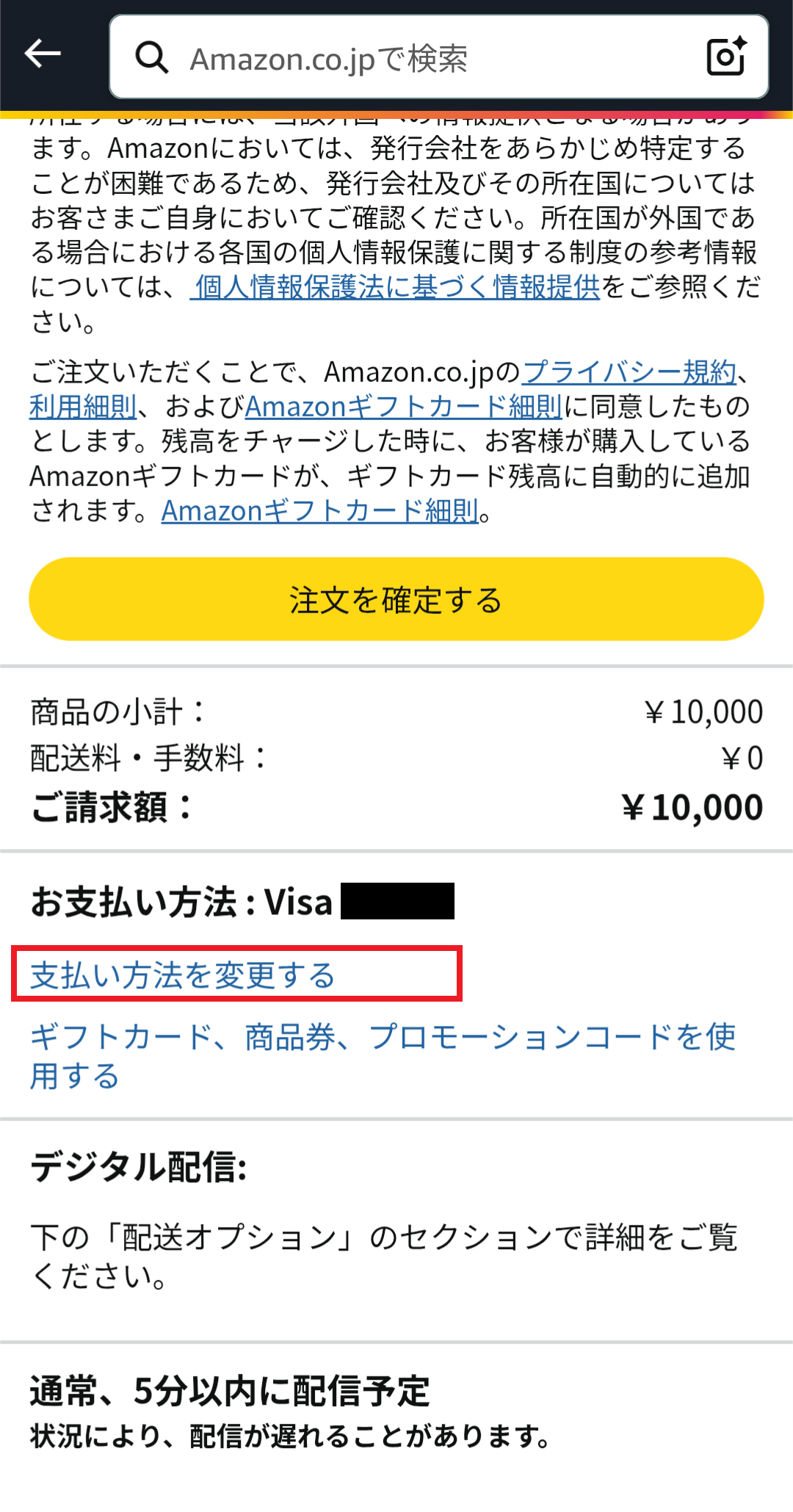Image resolution: width=793 pixels, height=1512 pixels.
Task: Tap the blacked-out Visa card number
Action: (397, 901)
